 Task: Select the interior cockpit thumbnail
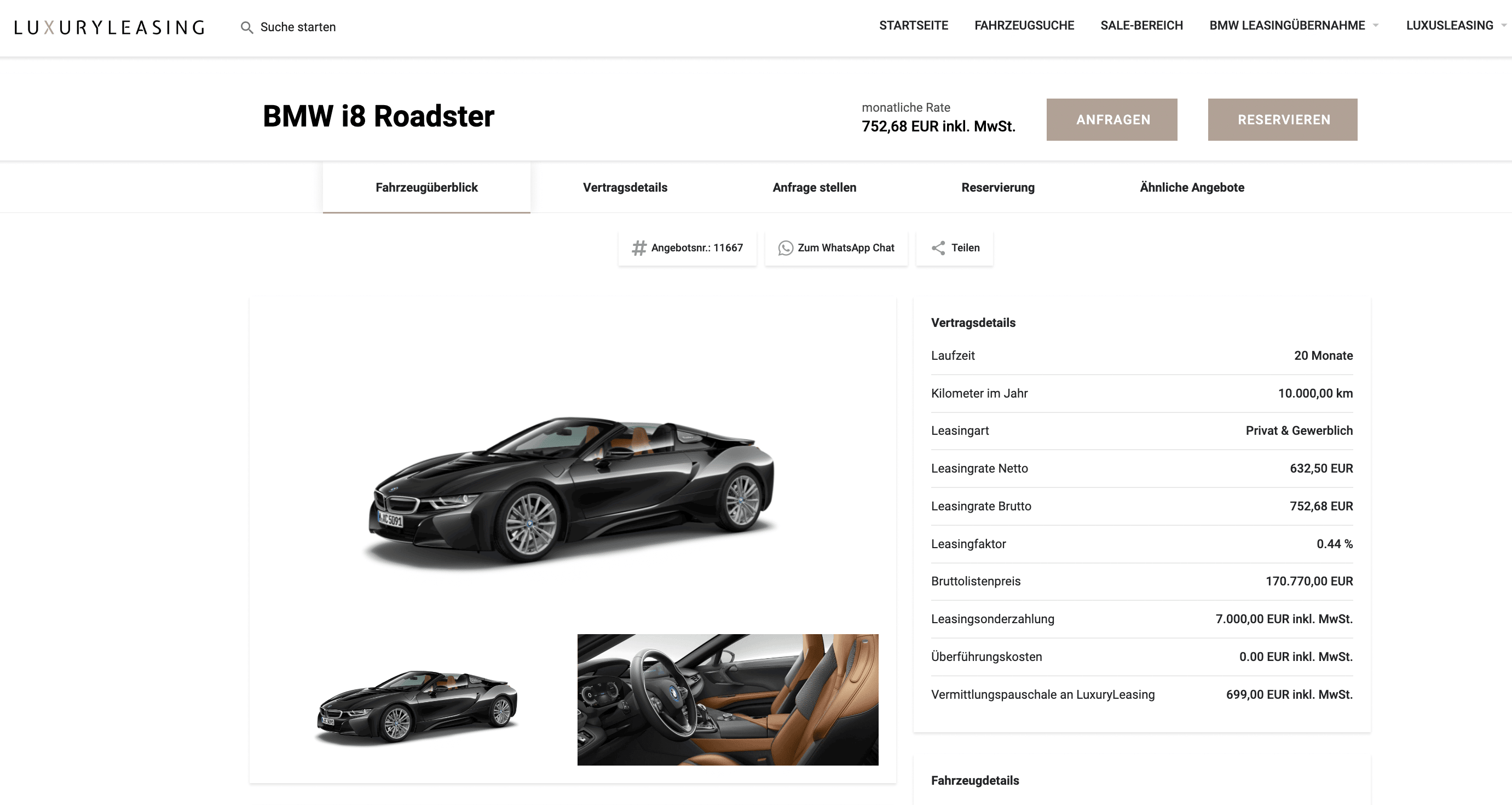click(728, 699)
